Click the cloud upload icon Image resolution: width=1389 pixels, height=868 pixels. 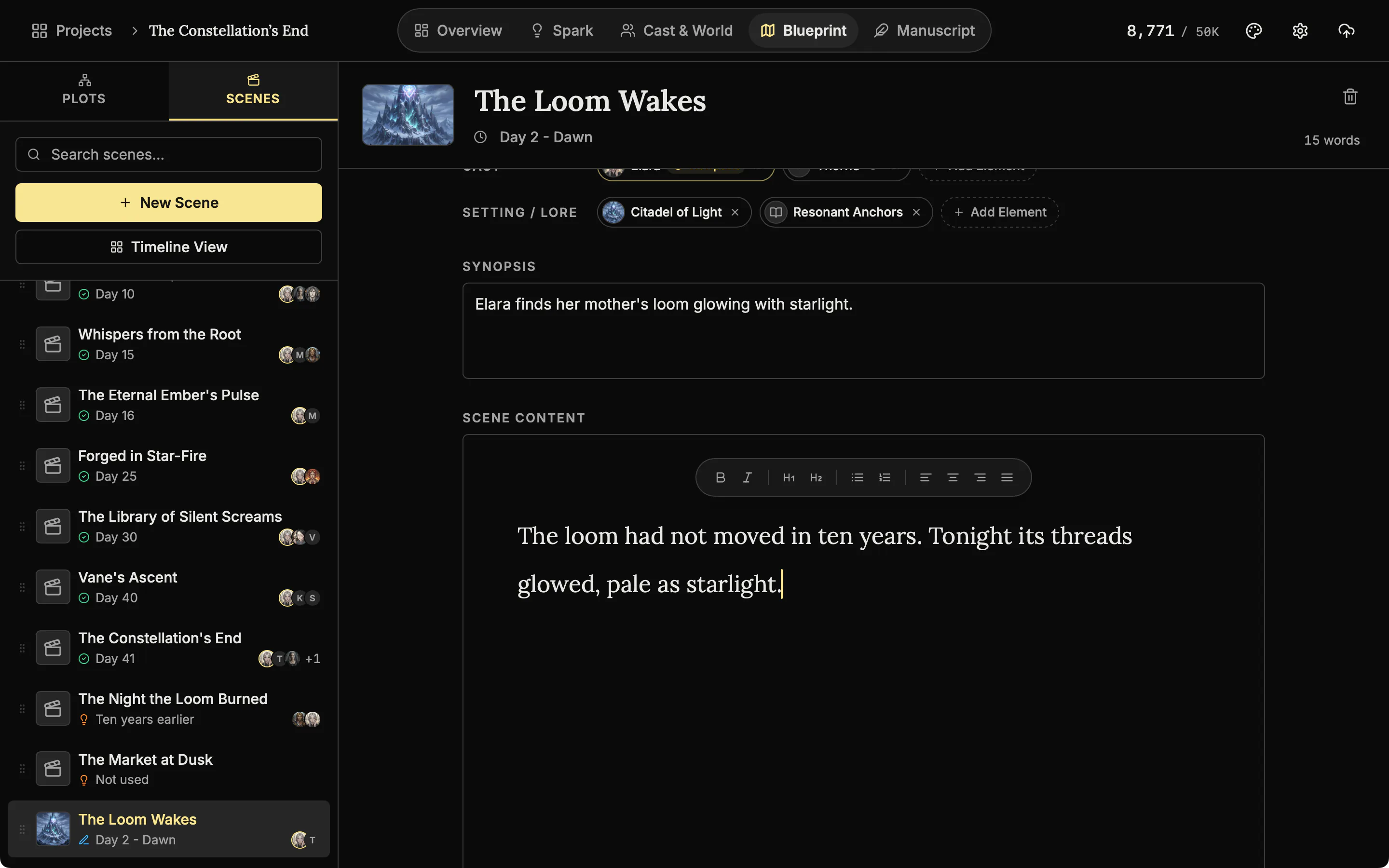[1346, 30]
